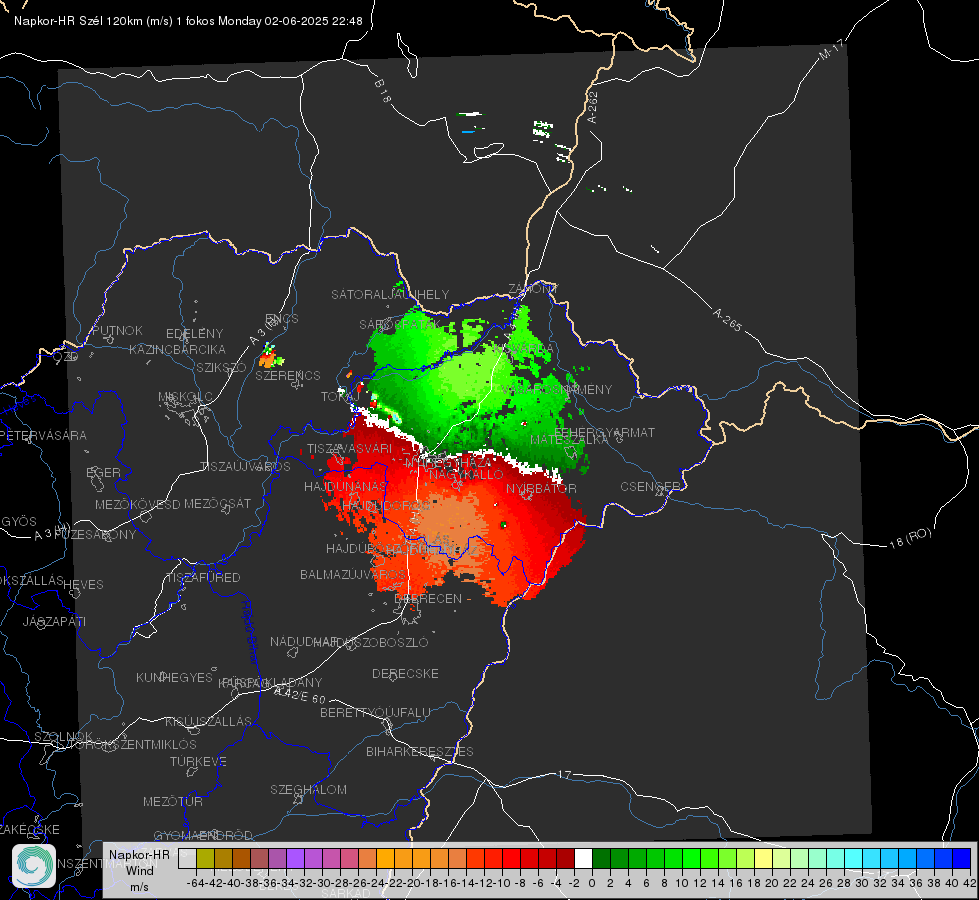Click the 'Napkor-HR Wind m/s' legend label

[139, 871]
